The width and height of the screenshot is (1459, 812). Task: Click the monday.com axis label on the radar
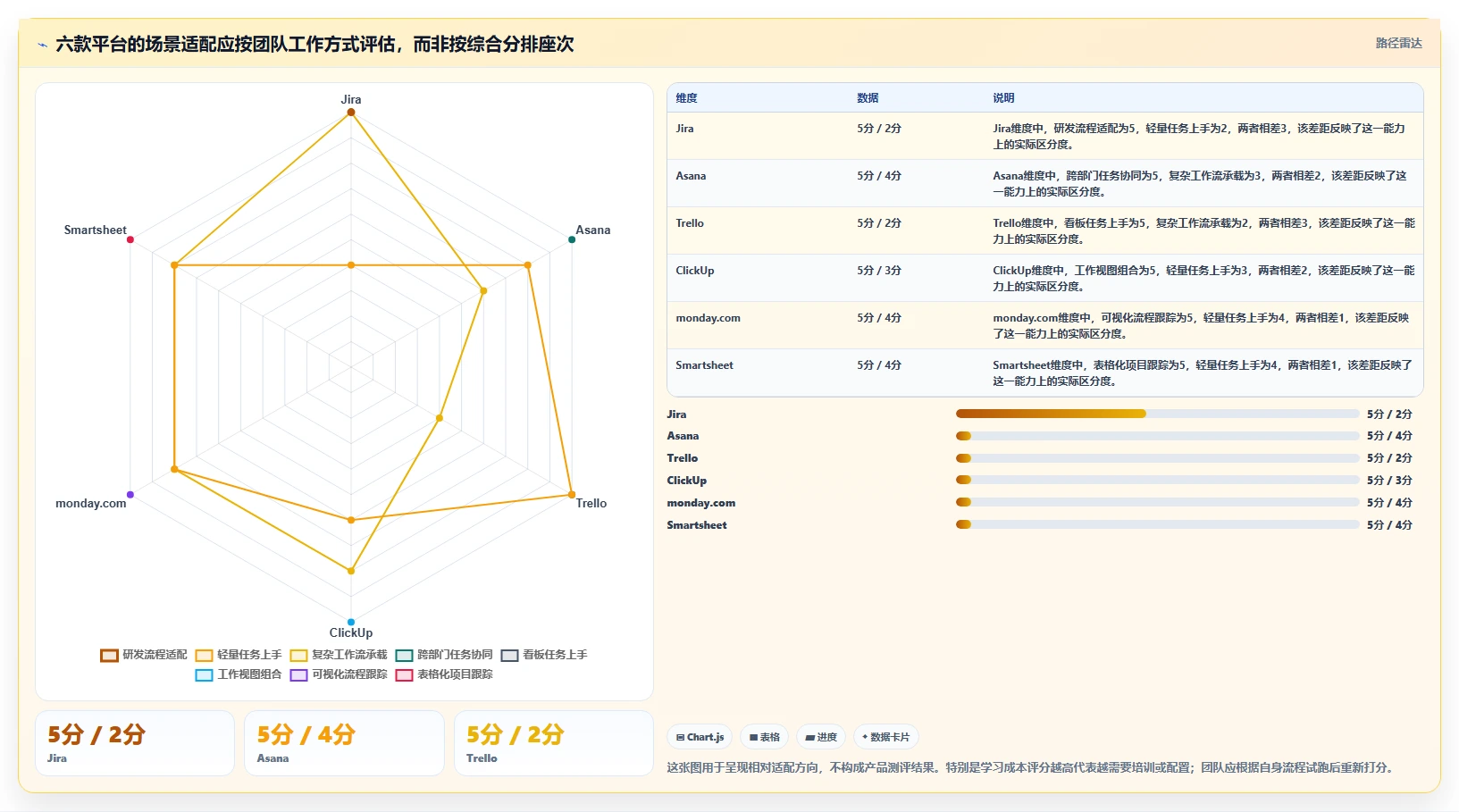coord(91,504)
